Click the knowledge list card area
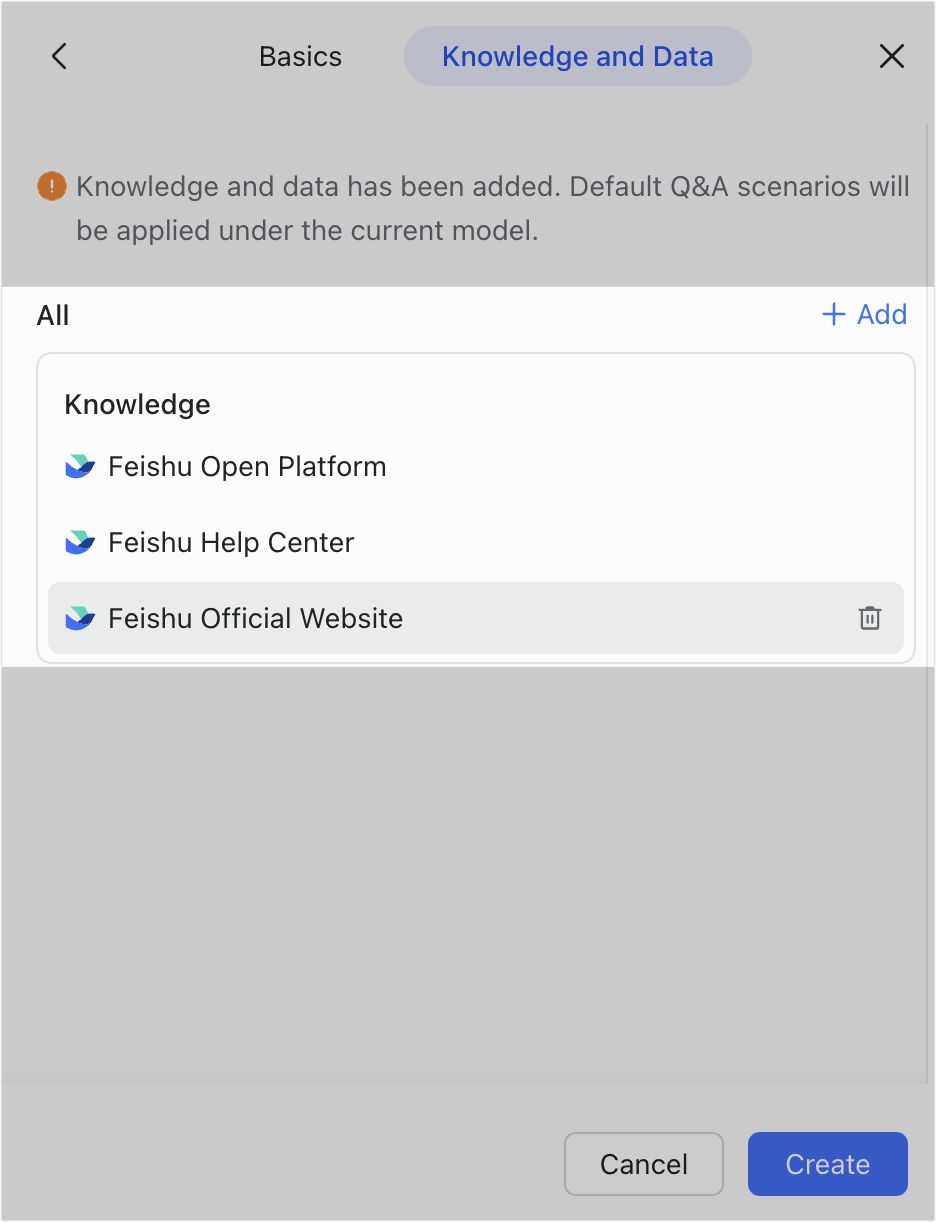 (476, 506)
